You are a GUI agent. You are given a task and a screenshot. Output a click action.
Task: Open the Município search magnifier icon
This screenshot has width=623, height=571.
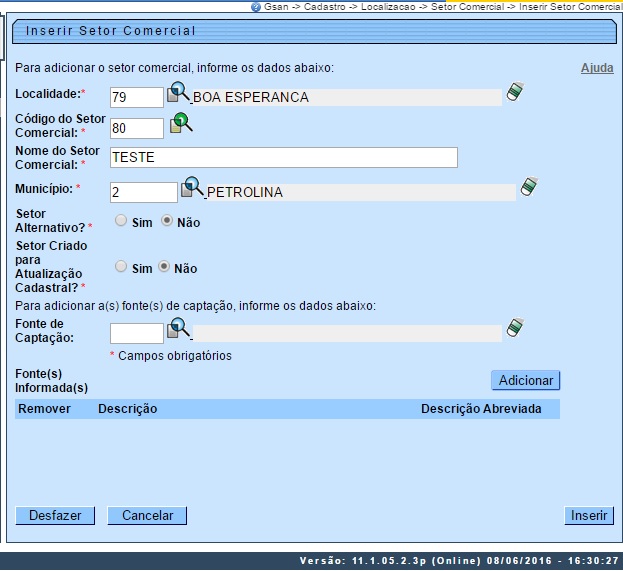192,188
